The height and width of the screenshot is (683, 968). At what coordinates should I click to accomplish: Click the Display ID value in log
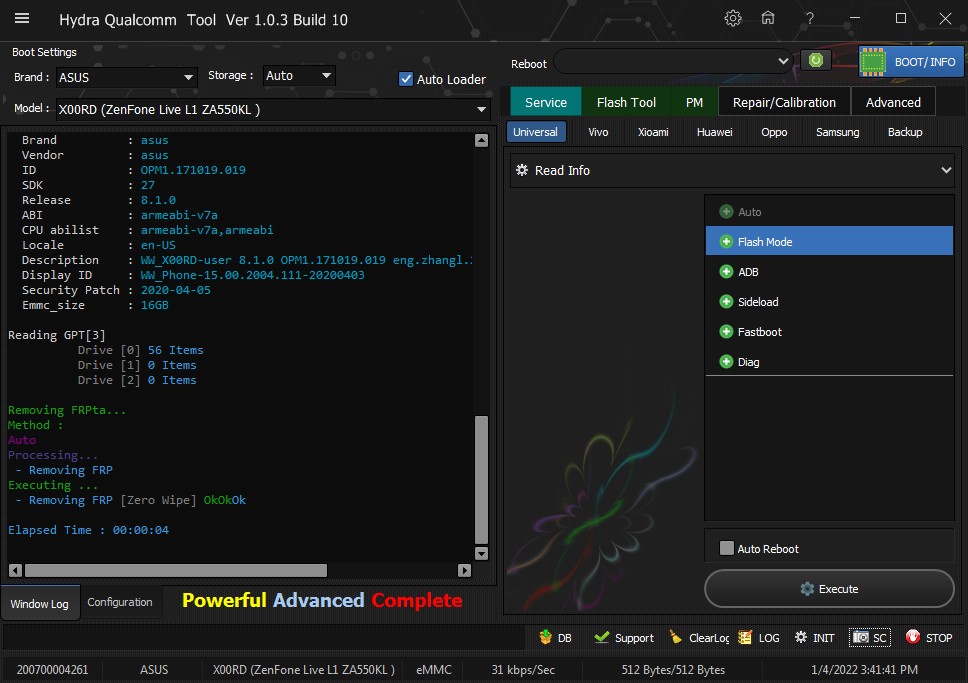coord(252,275)
